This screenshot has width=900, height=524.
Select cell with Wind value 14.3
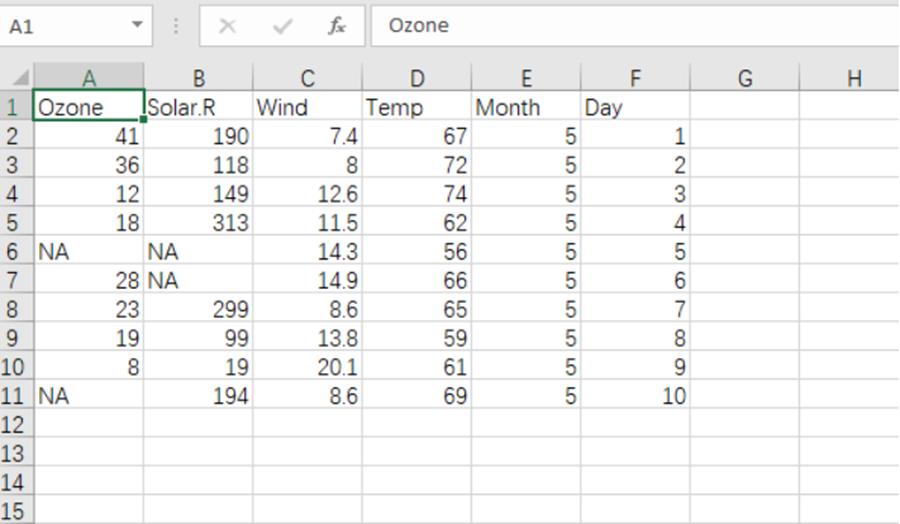point(307,251)
